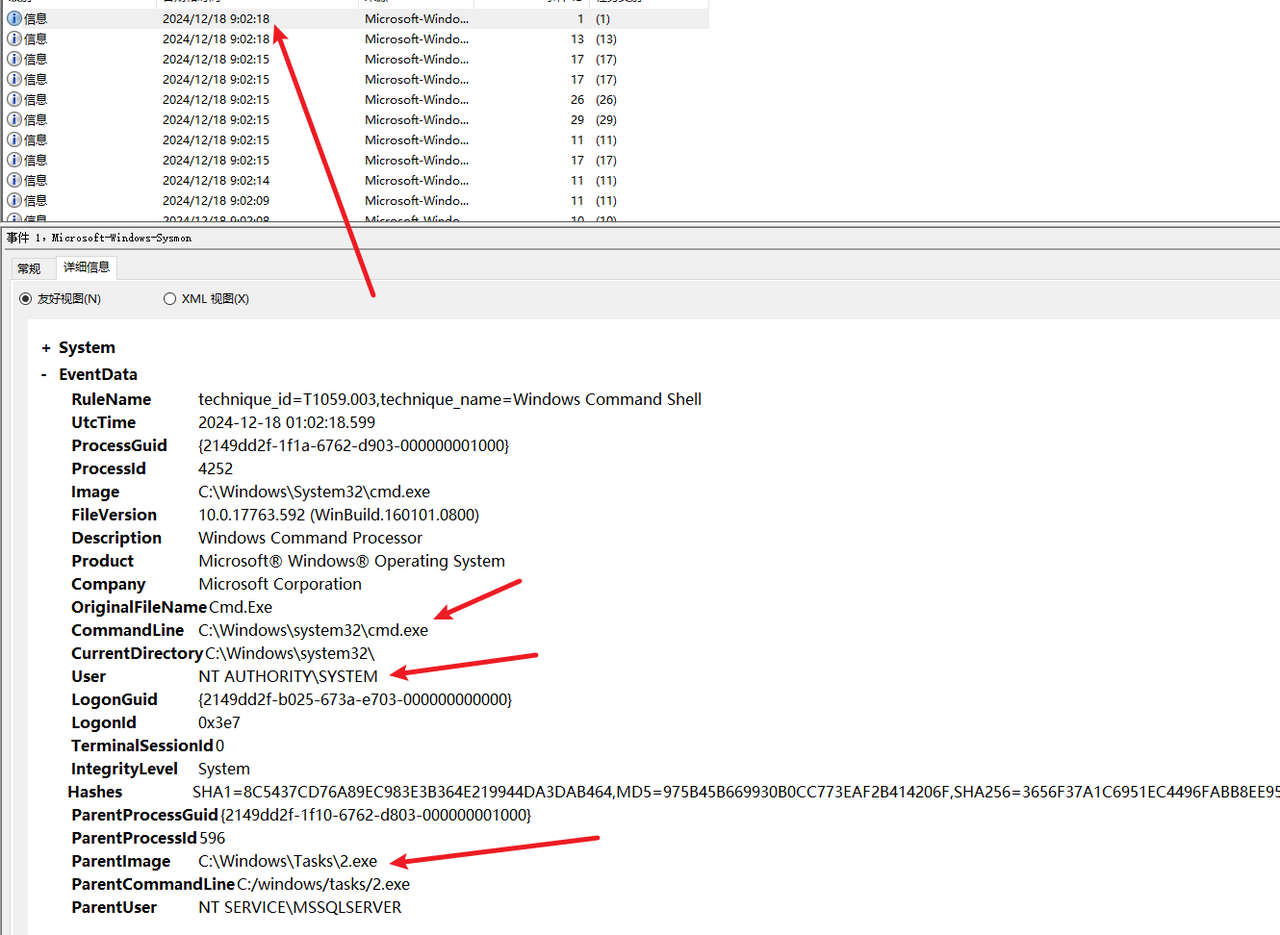Click the 9:02:09 timestamp cell in the event list

(x=216, y=200)
